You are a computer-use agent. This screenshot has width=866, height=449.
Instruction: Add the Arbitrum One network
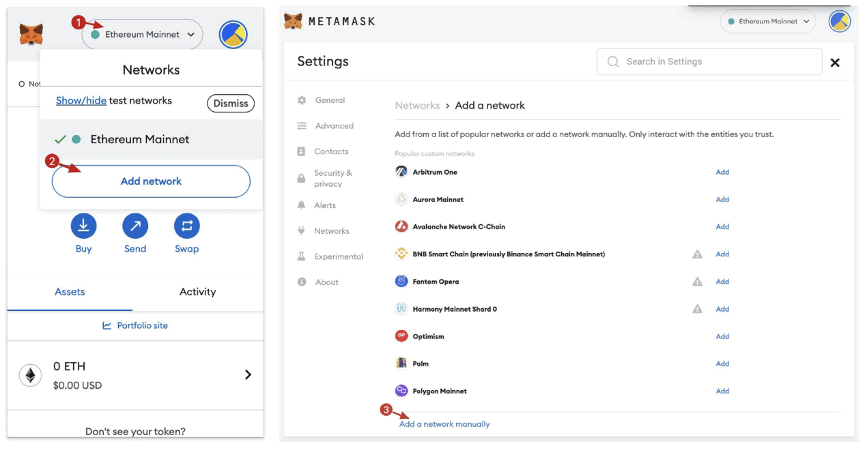coord(722,172)
